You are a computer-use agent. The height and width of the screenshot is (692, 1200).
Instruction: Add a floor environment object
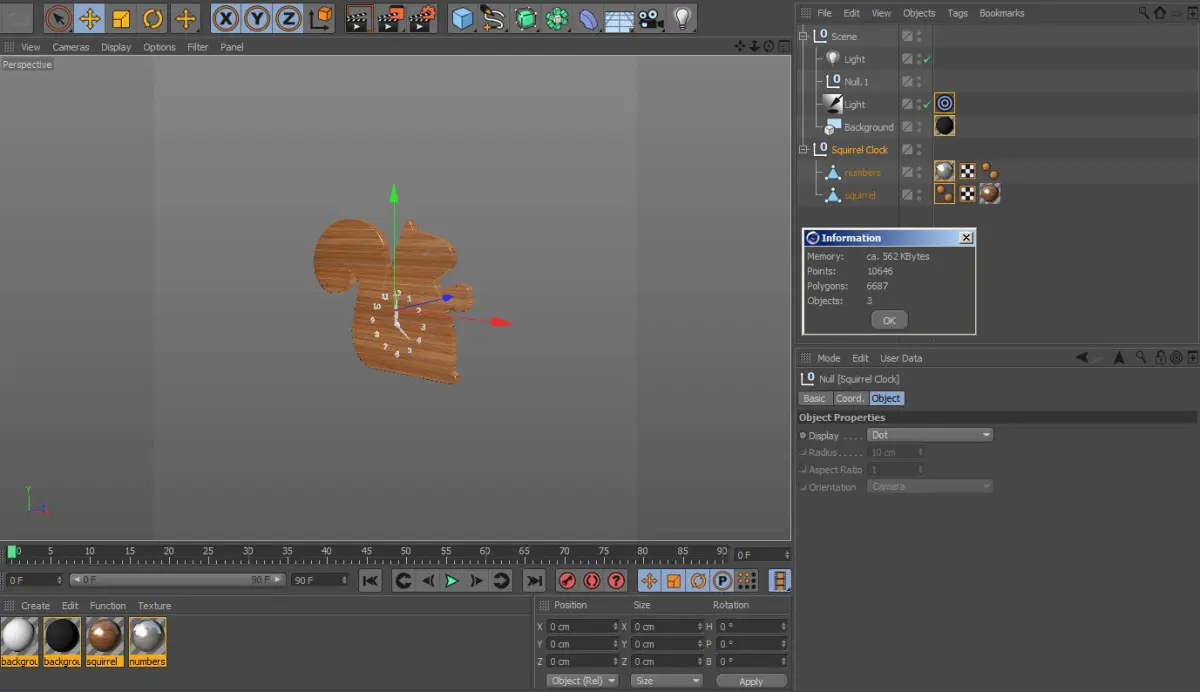[x=620, y=18]
